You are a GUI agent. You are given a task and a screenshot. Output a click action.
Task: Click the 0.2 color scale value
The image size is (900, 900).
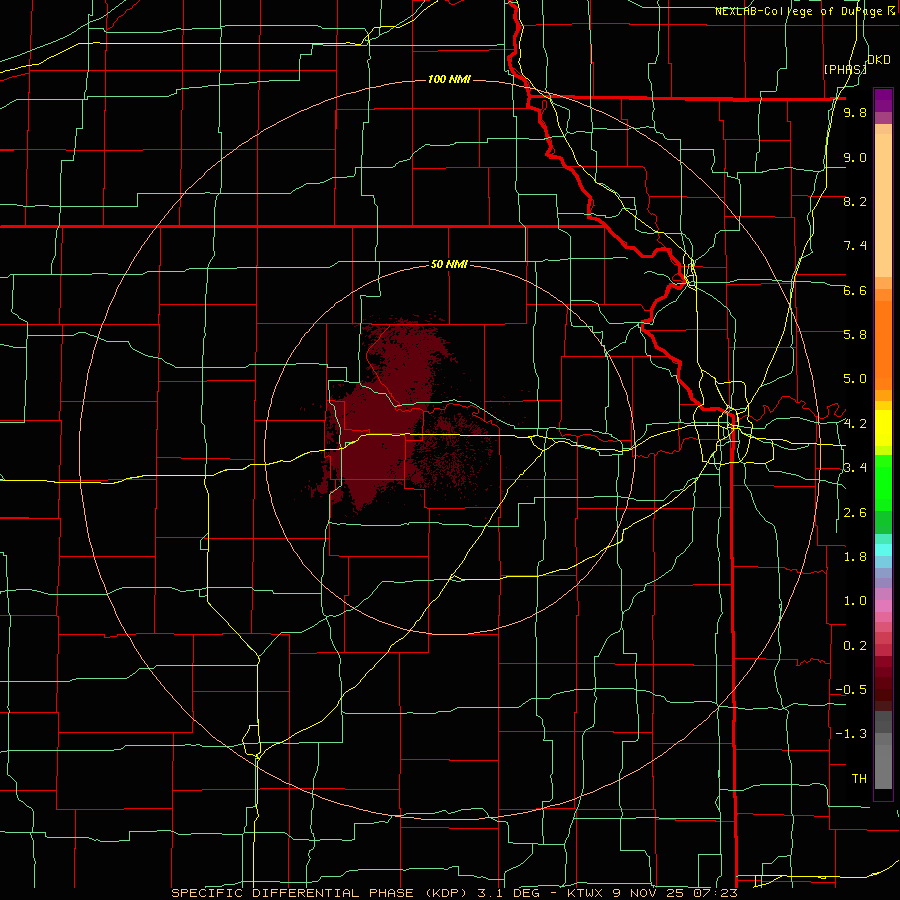[x=855, y=646]
